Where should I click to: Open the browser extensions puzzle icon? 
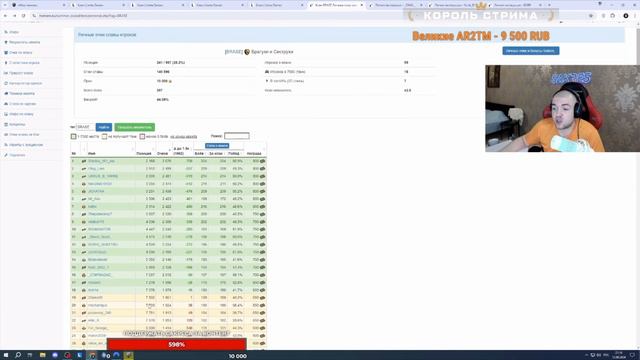click(613, 16)
